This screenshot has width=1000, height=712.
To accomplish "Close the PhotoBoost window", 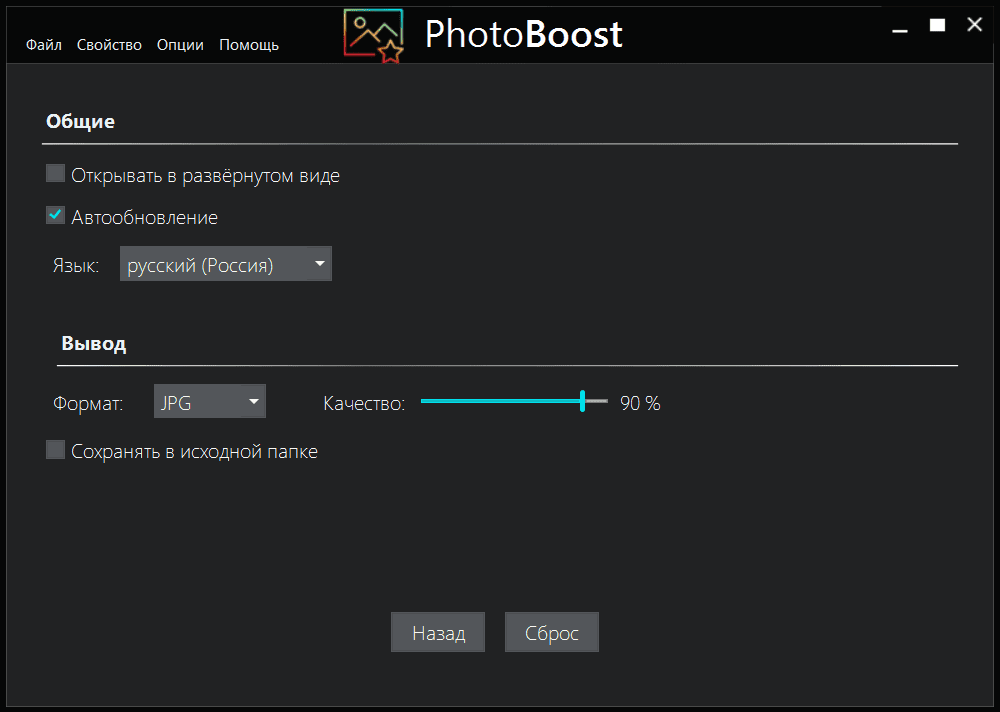I will (974, 25).
